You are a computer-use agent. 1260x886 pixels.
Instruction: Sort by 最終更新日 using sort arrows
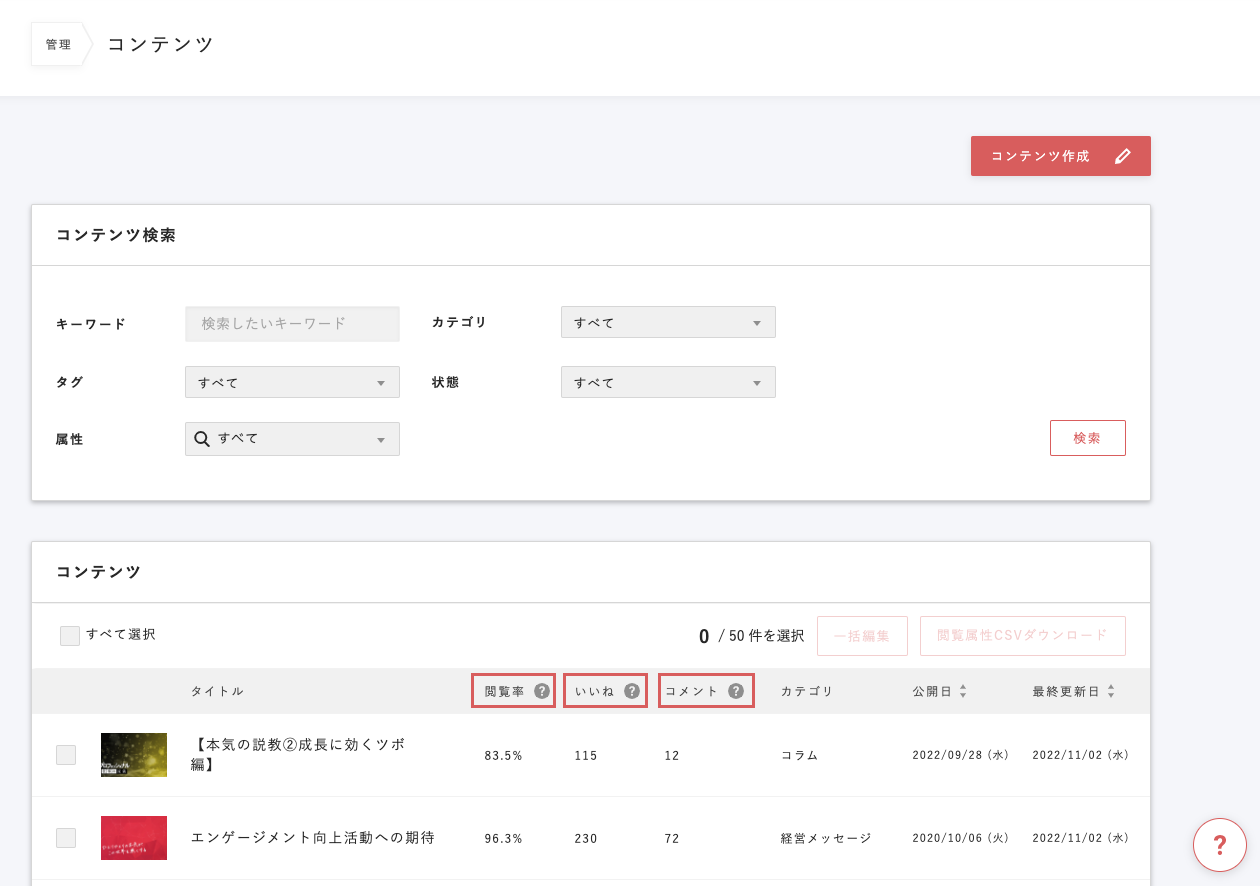tap(1111, 691)
